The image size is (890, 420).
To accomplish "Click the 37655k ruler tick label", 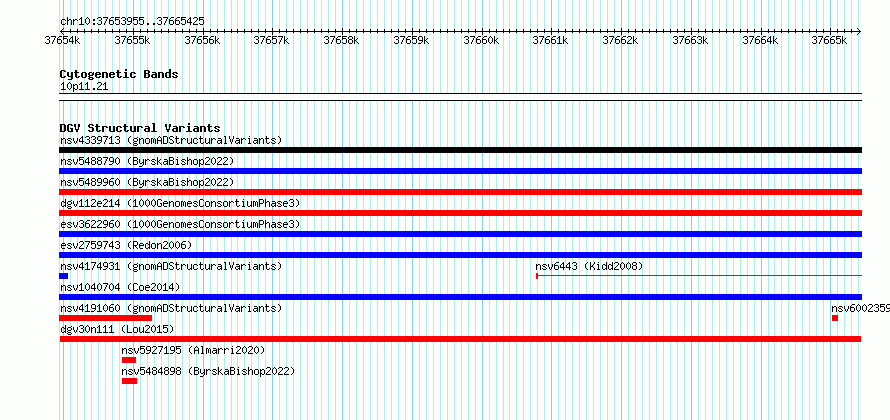I will click(132, 40).
